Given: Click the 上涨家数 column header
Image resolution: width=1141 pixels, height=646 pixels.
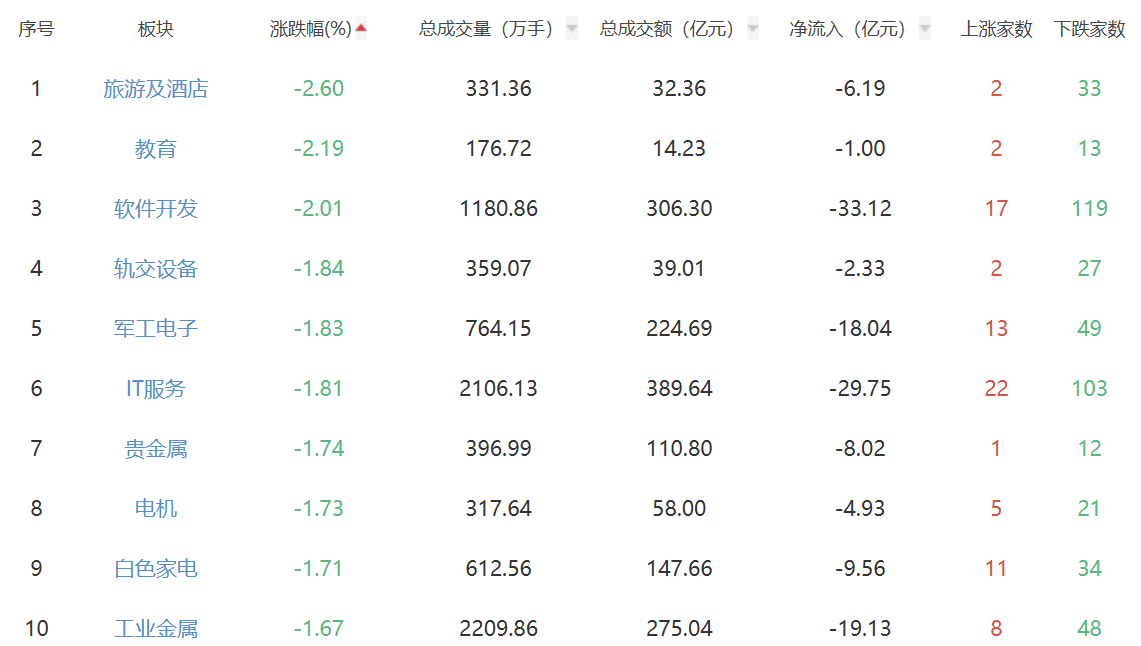Looking at the screenshot, I should pyautogui.click(x=996, y=30).
